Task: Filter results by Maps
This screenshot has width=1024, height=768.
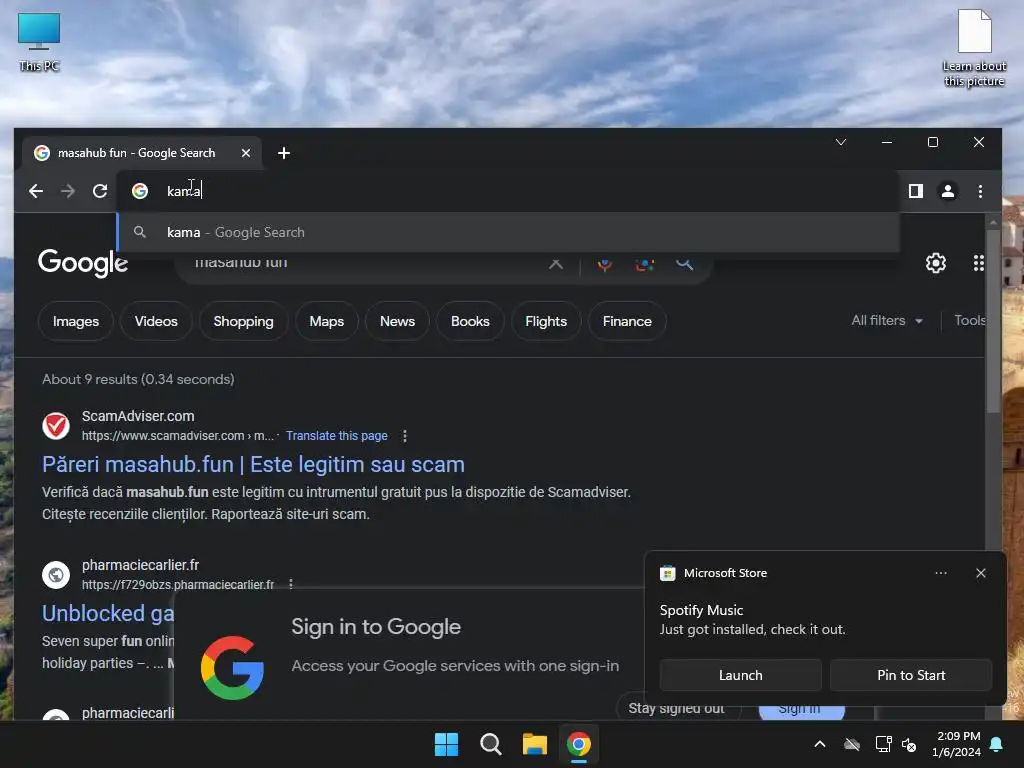Action: tap(327, 321)
